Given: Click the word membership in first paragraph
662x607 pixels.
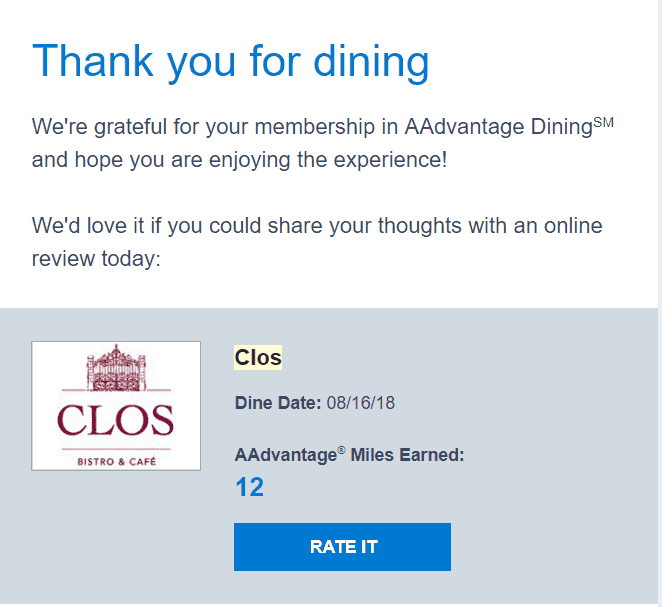Looking at the screenshot, I should [x=315, y=127].
